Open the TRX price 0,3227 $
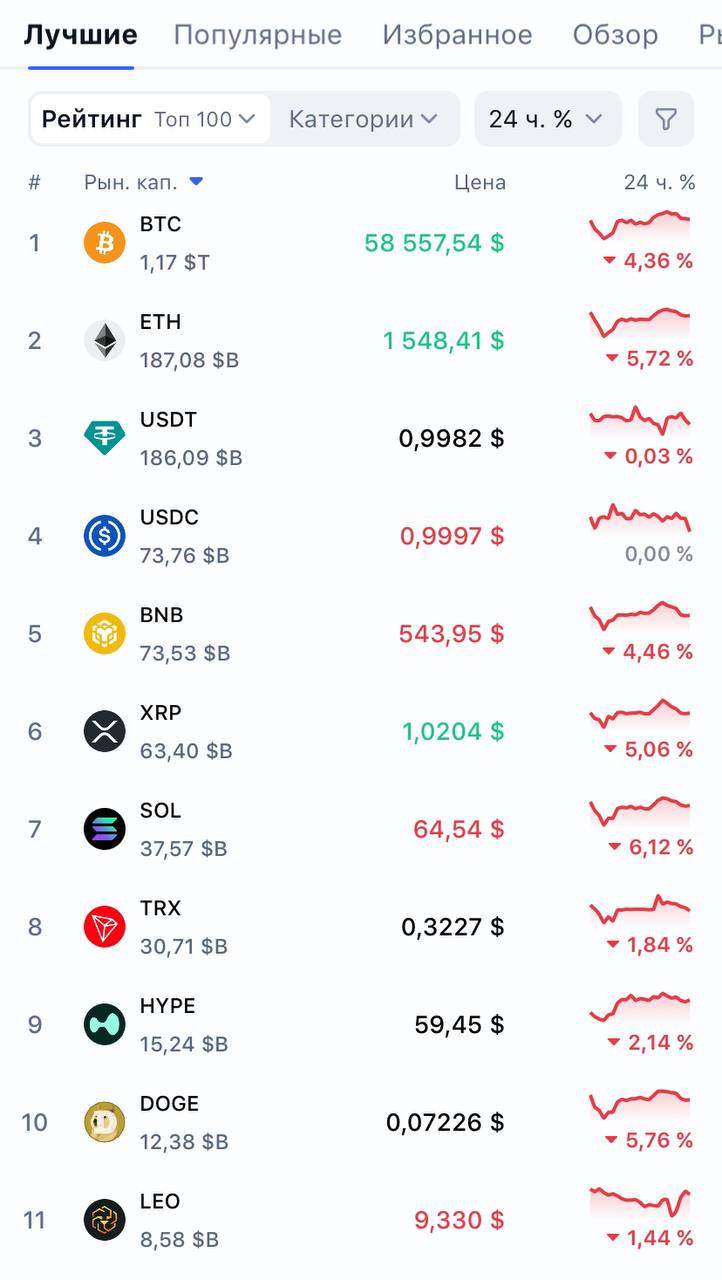This screenshot has width=722, height=1280. pyautogui.click(x=453, y=927)
